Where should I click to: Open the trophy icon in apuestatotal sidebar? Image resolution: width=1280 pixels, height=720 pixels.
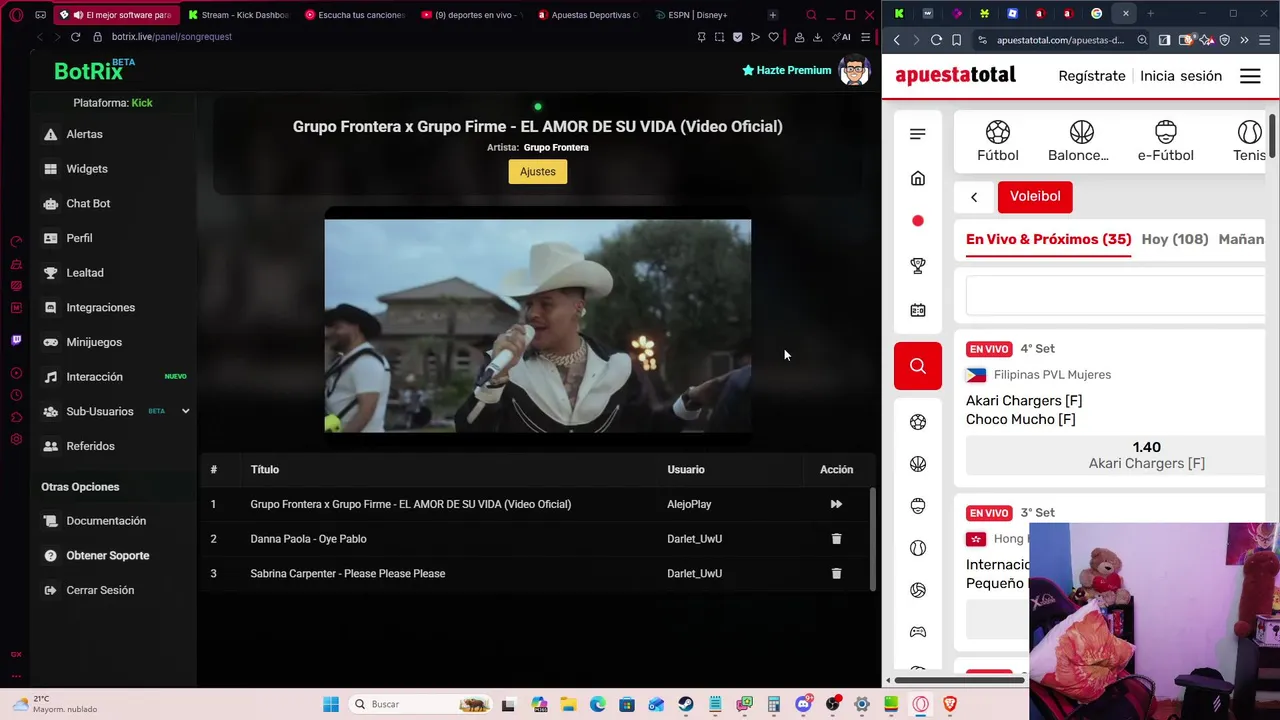coord(918,266)
